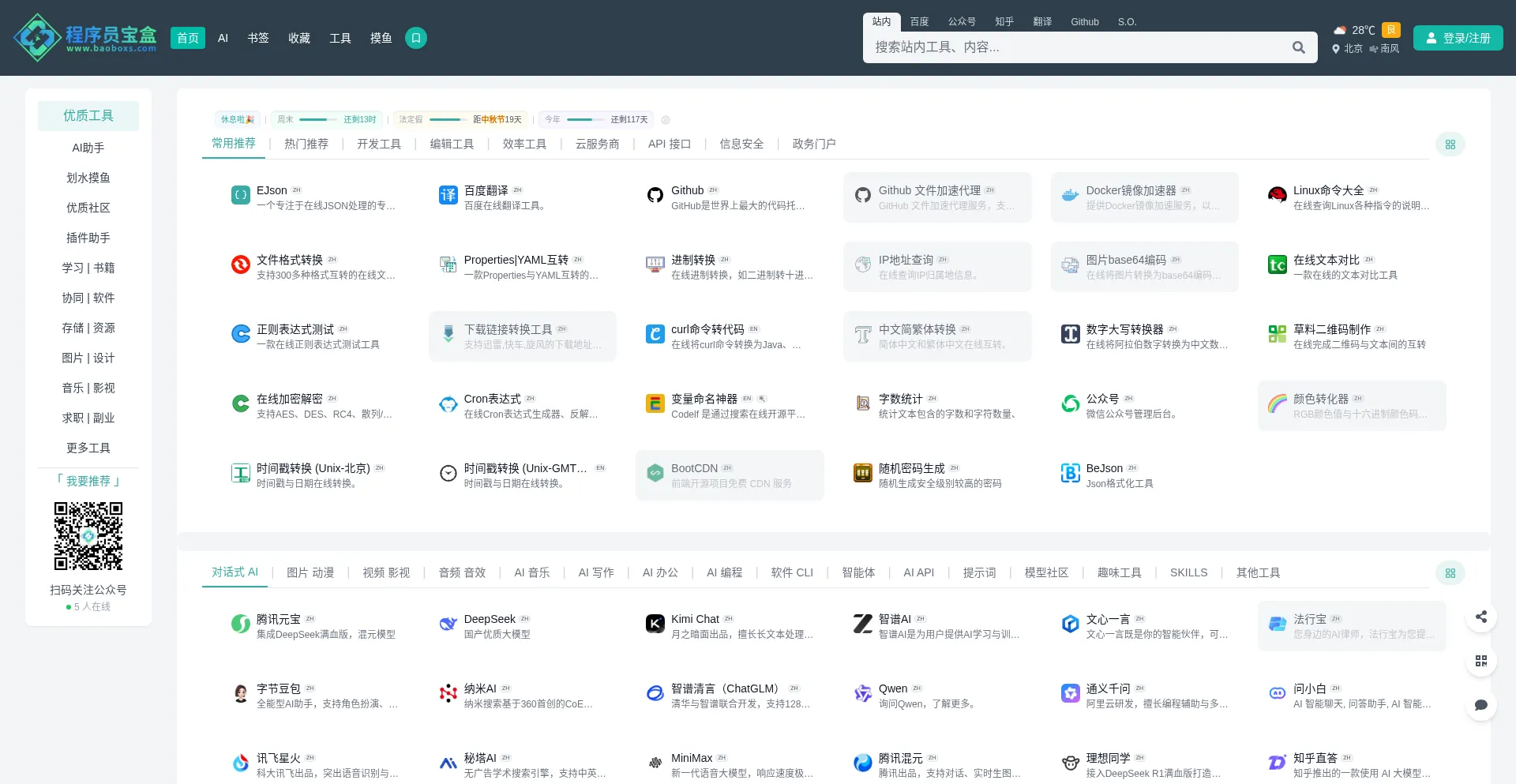The width and height of the screenshot is (1516, 784).
Task: Open the 百度翻译 icon
Action: [448, 195]
